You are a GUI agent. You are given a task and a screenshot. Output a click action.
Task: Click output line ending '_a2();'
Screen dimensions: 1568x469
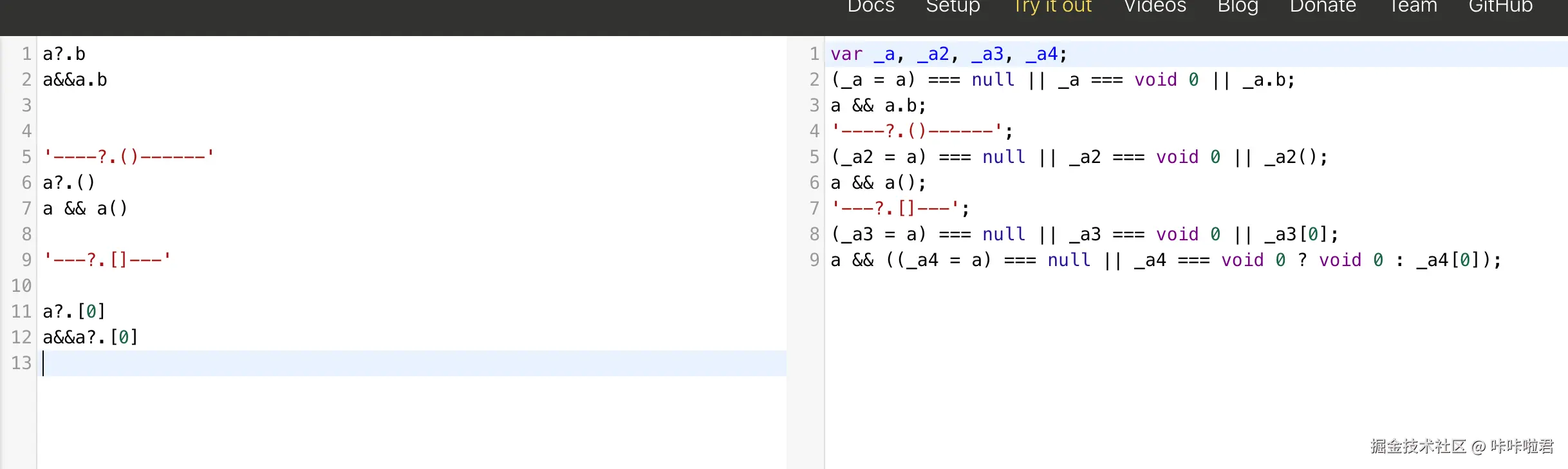1079,157
